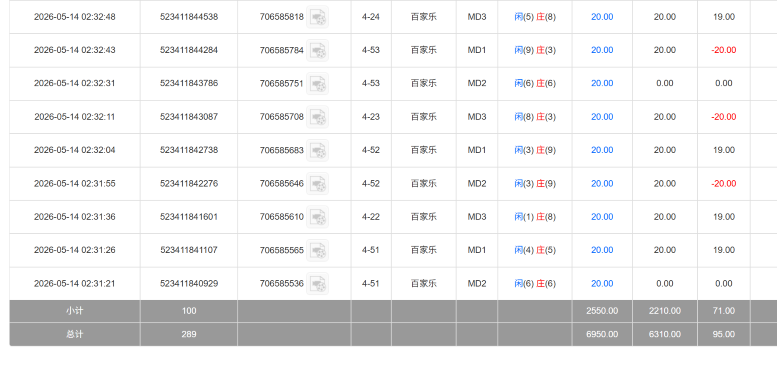Click bet amount 20.00 in 02:32:31 row
The width and height of the screenshot is (777, 366).
click(x=602, y=83)
